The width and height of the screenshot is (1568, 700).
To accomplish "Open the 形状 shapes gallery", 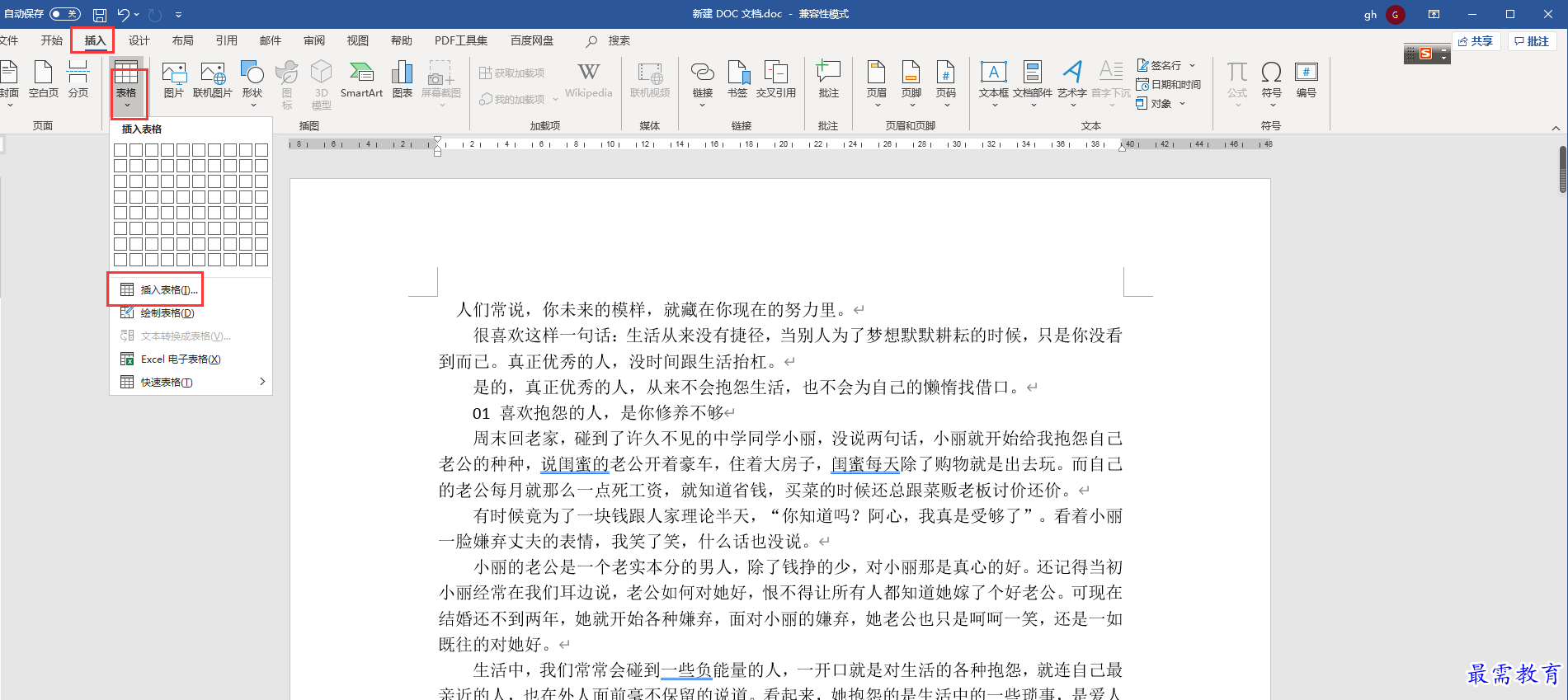I will 252,84.
